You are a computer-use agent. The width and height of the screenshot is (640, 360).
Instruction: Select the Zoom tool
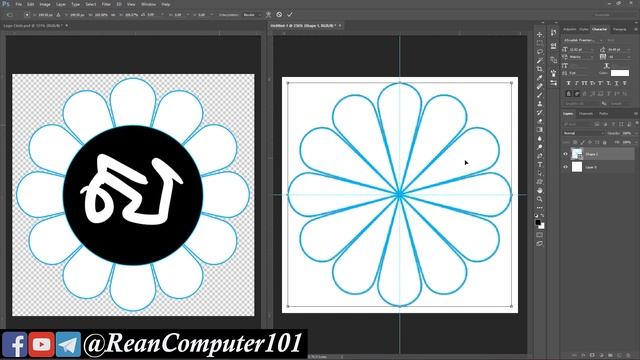click(540, 199)
